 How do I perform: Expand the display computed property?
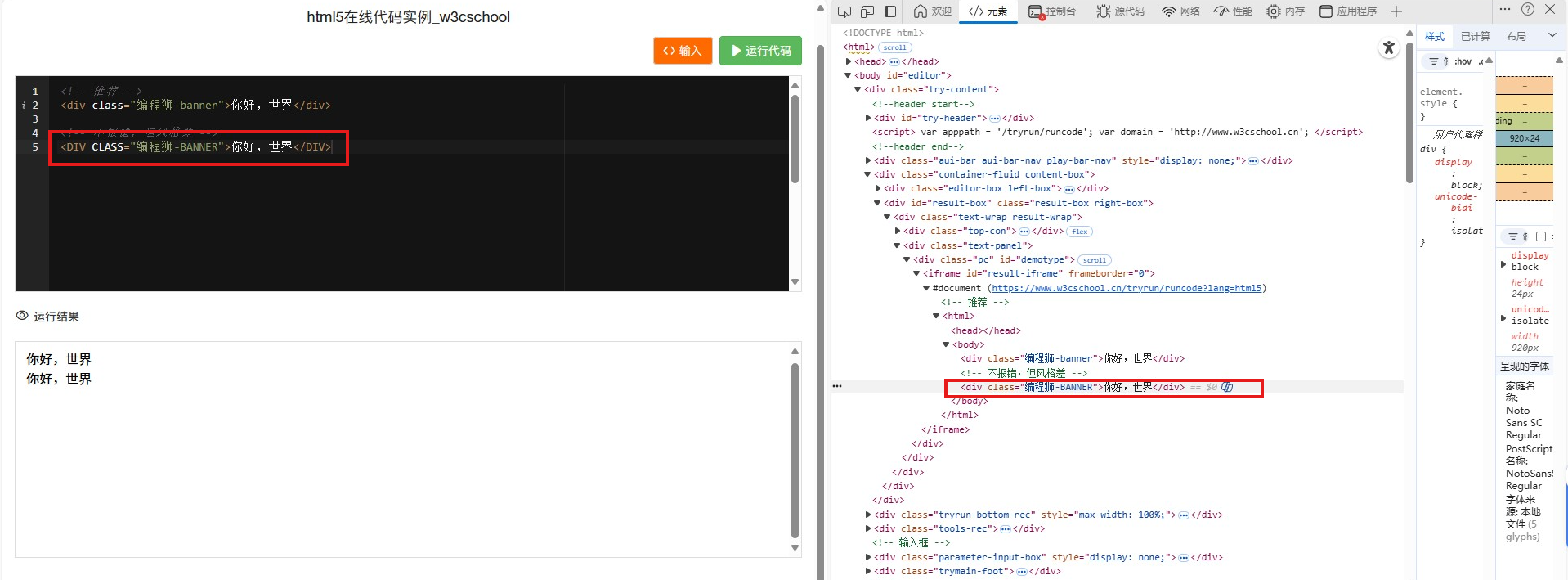click(1503, 264)
